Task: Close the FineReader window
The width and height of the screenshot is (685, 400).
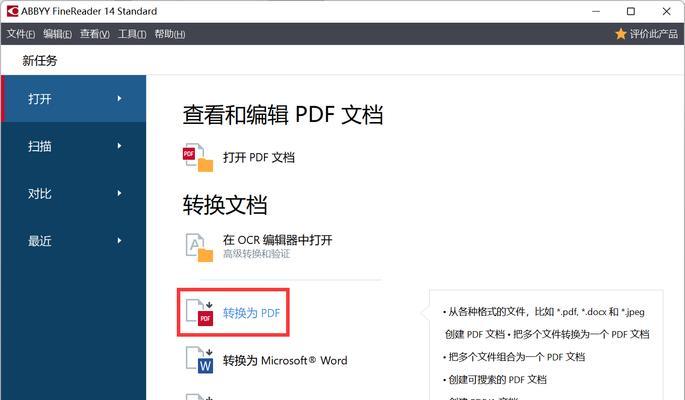Action: [666, 11]
